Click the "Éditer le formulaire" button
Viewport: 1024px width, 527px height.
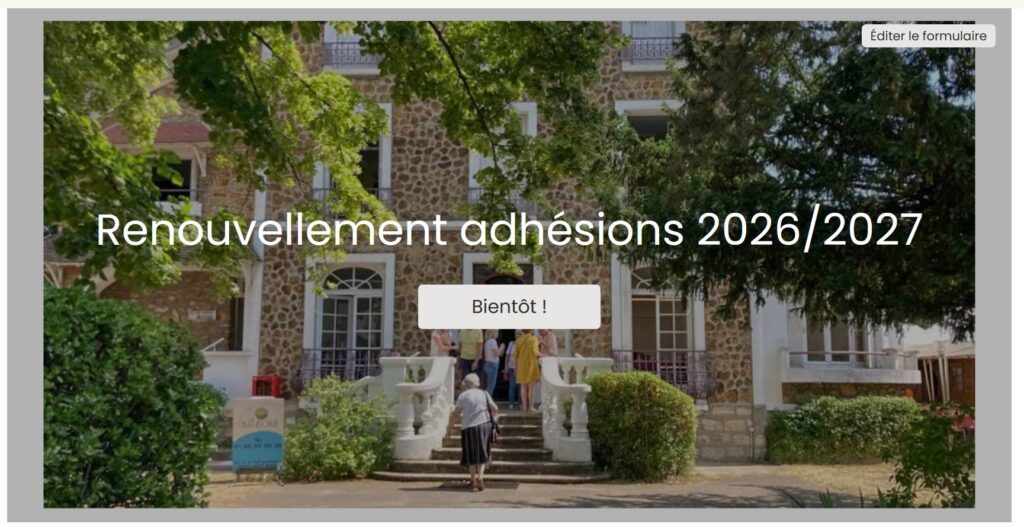click(928, 36)
